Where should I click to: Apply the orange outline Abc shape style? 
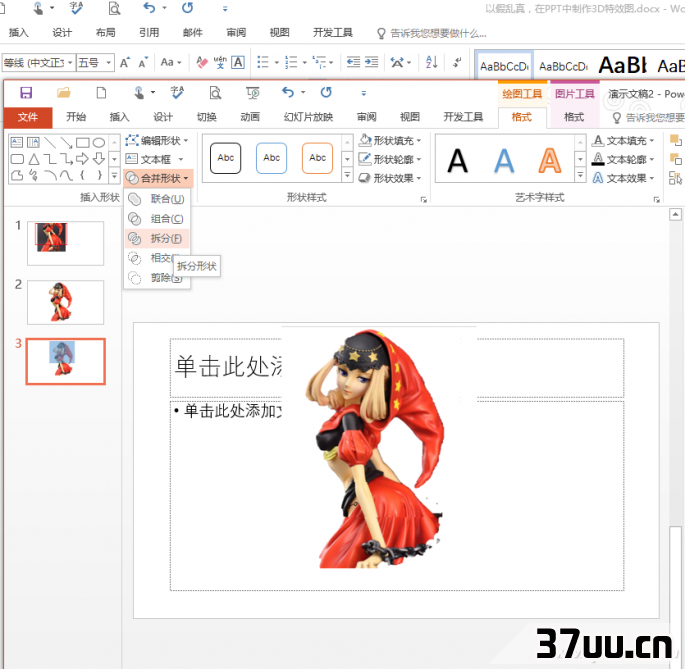318,158
